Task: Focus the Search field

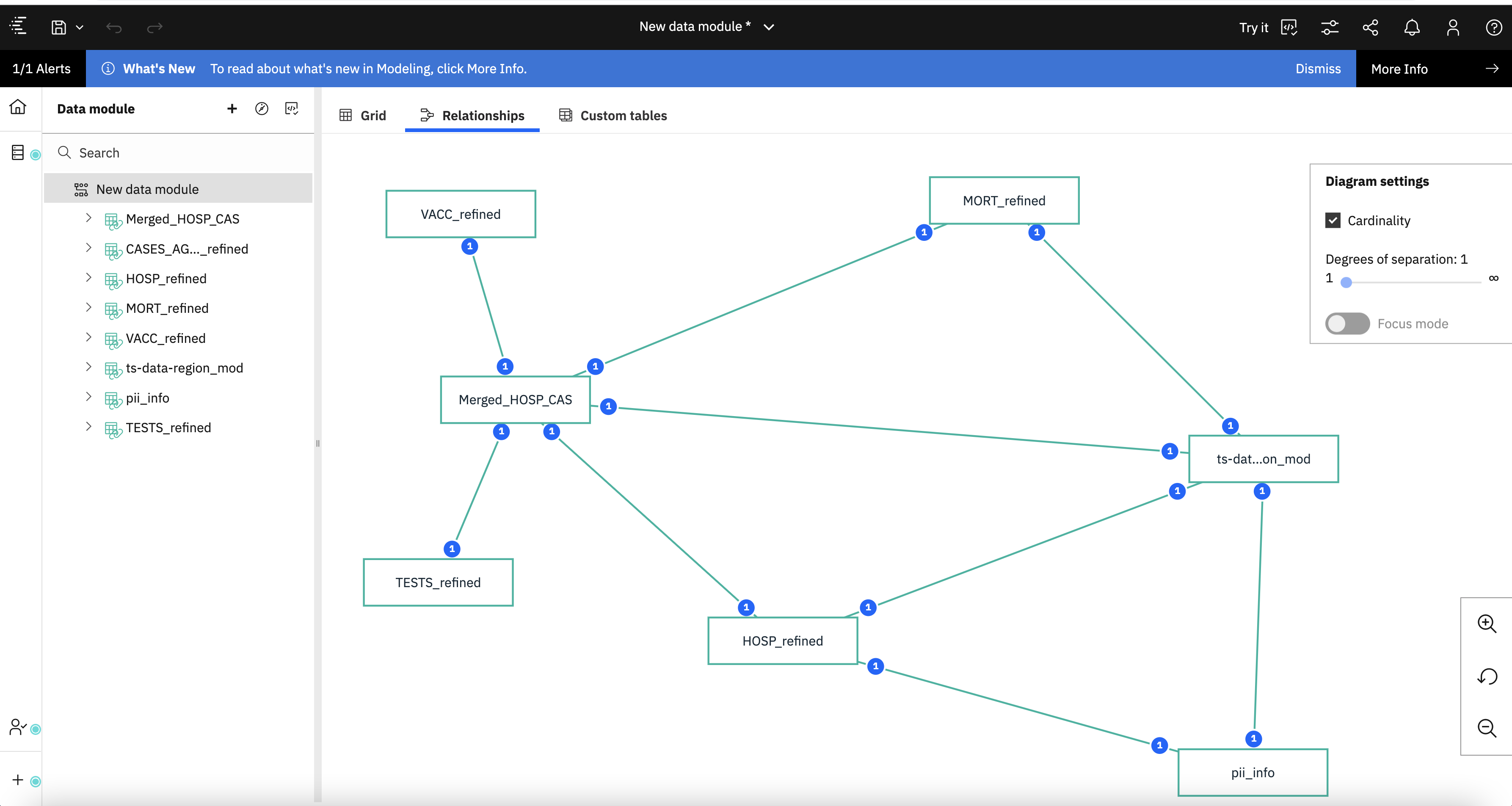Action: (179, 153)
